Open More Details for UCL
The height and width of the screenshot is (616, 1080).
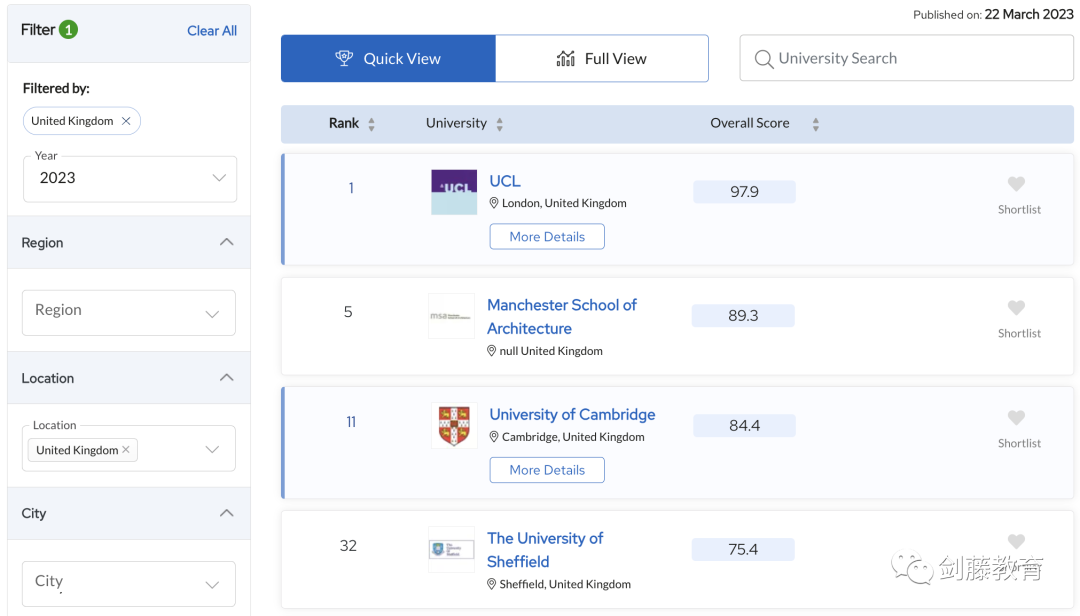point(547,236)
